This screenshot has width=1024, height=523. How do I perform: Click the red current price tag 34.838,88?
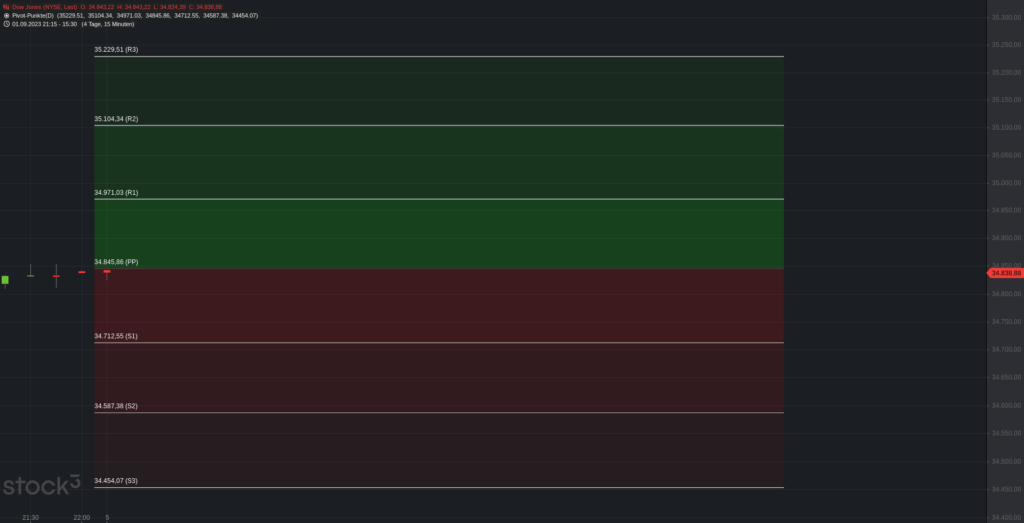pos(1005,272)
